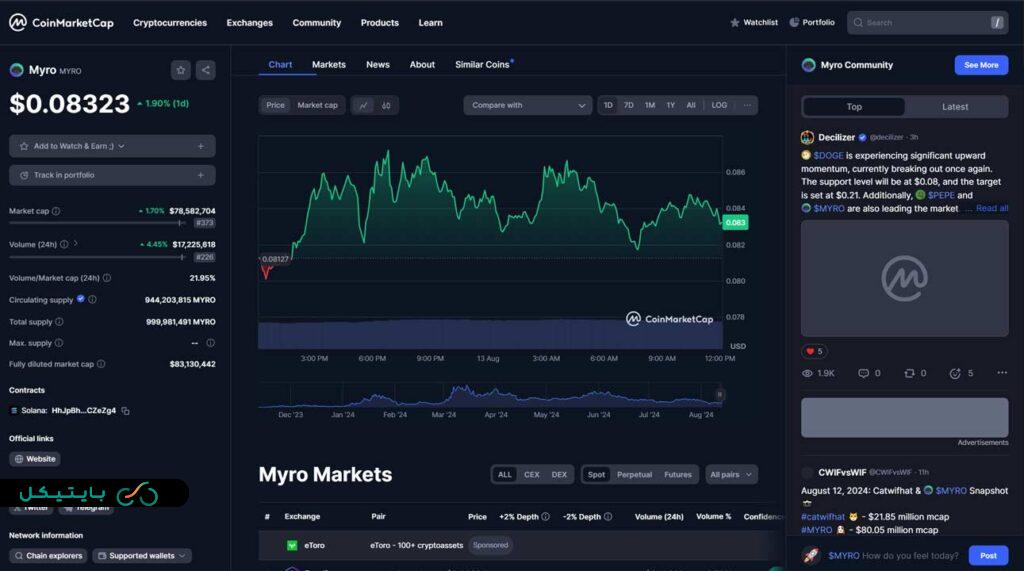This screenshot has height=571, width=1024.
Task: Expand the All pairs dropdown
Action: [x=731, y=475]
